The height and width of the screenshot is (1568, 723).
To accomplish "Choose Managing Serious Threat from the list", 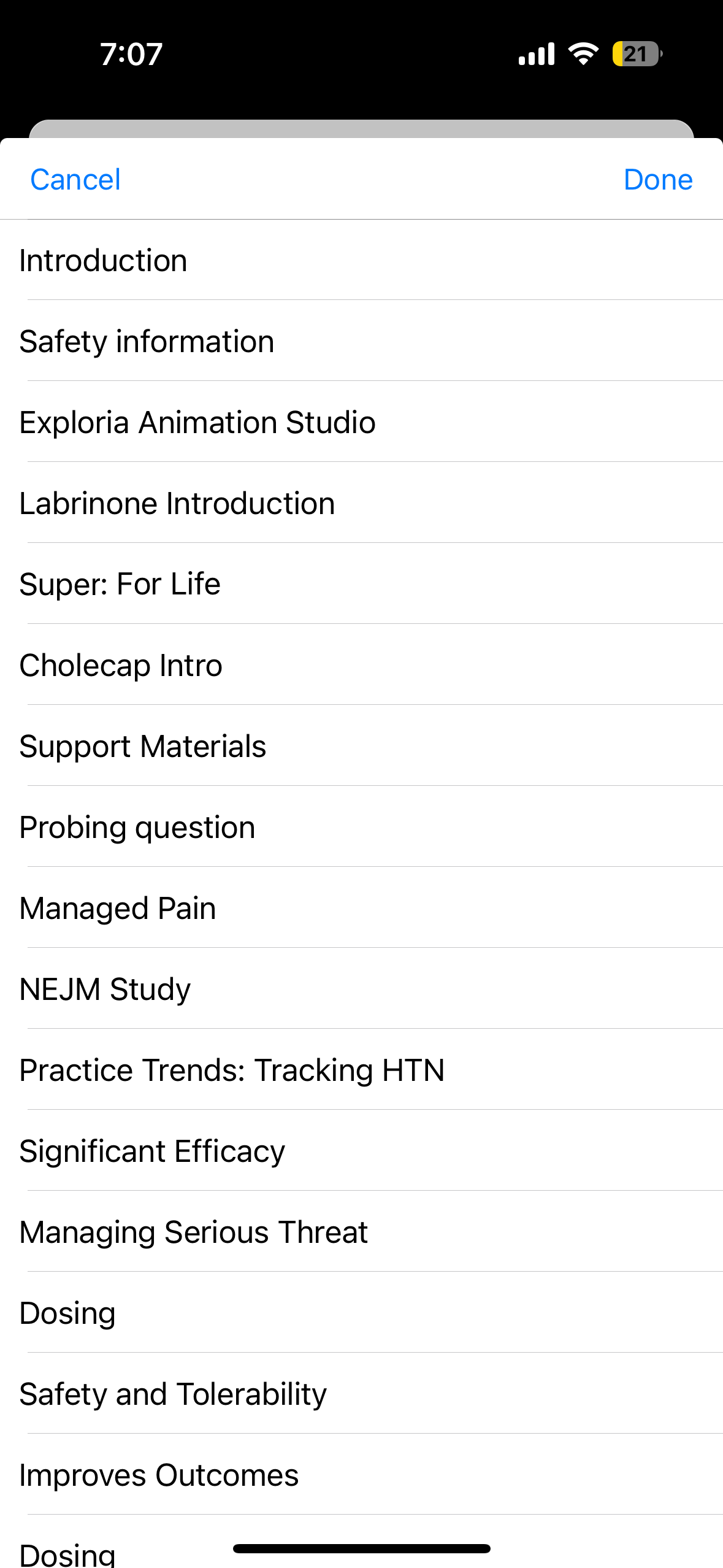I will pyautogui.click(x=193, y=1232).
